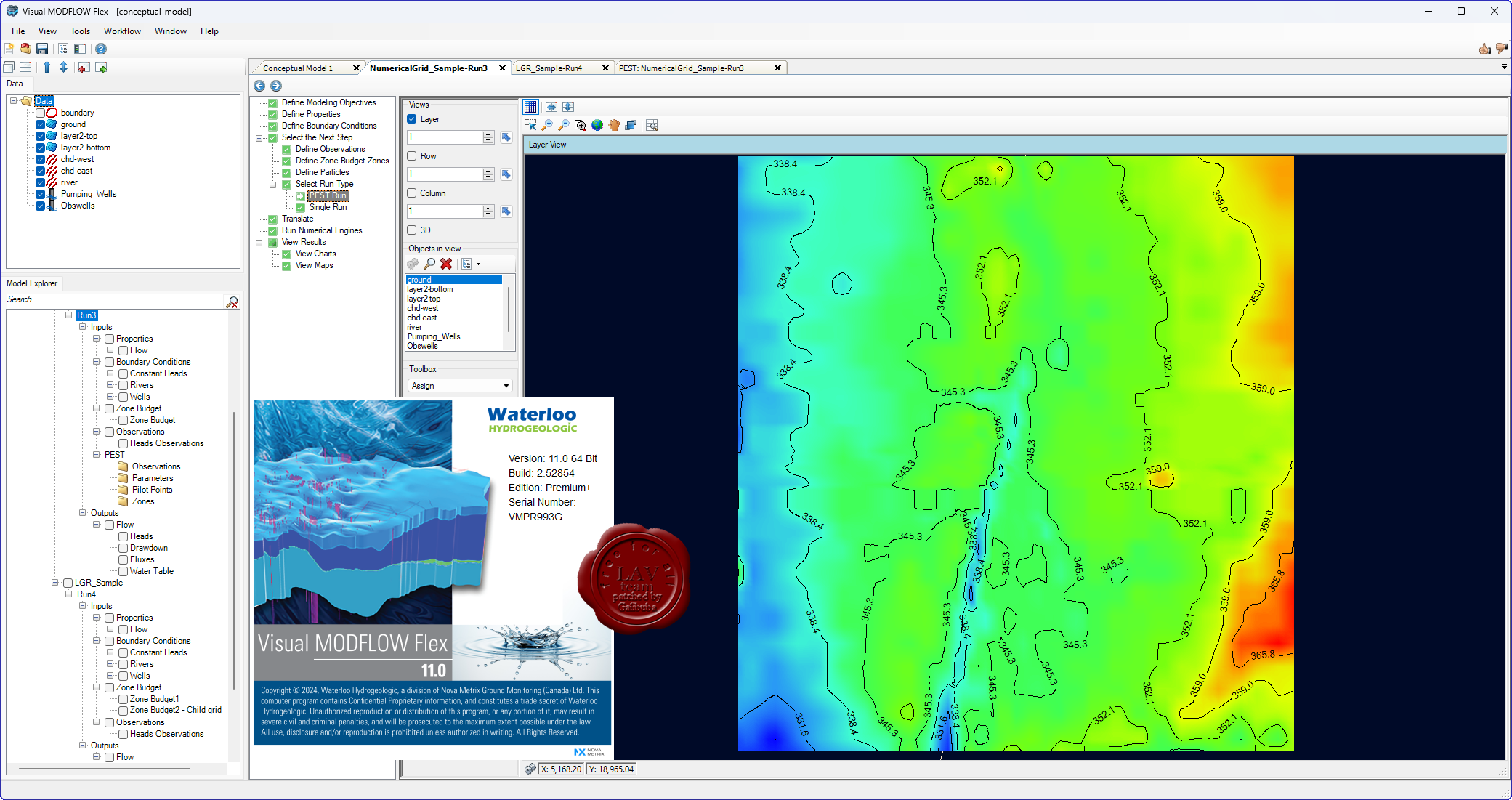1512x800 pixels.
Task: Open the Objects in view list options dropdown arrow
Action: click(x=478, y=264)
